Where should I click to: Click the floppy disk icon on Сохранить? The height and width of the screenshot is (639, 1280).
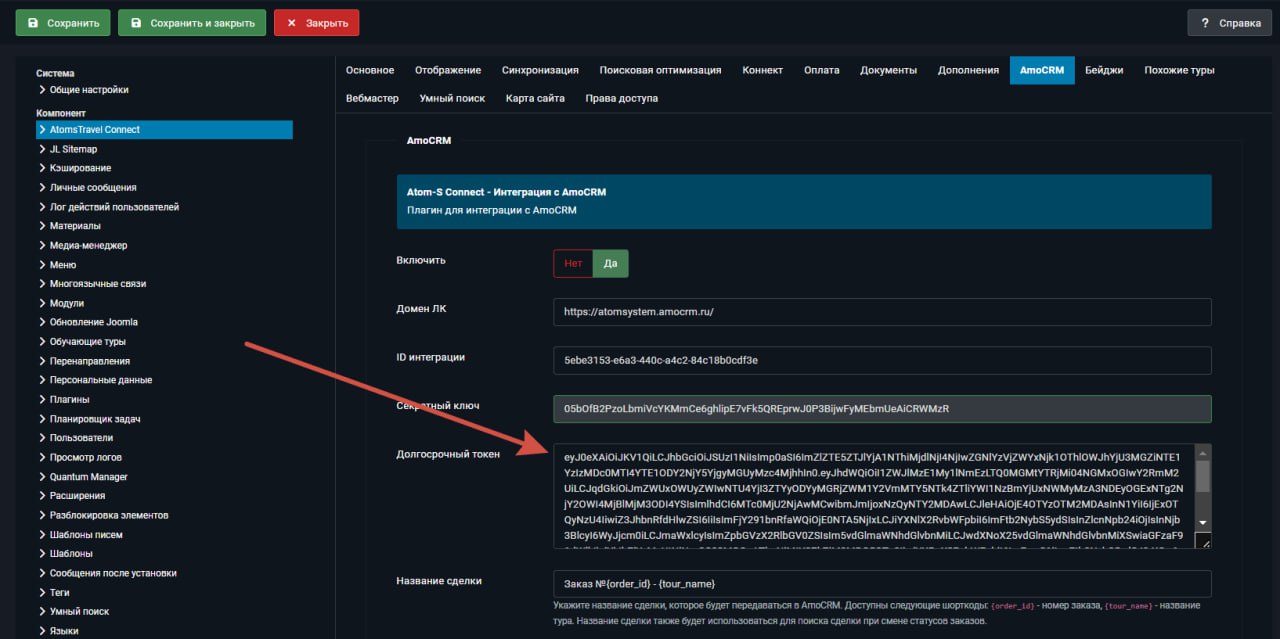(x=34, y=23)
